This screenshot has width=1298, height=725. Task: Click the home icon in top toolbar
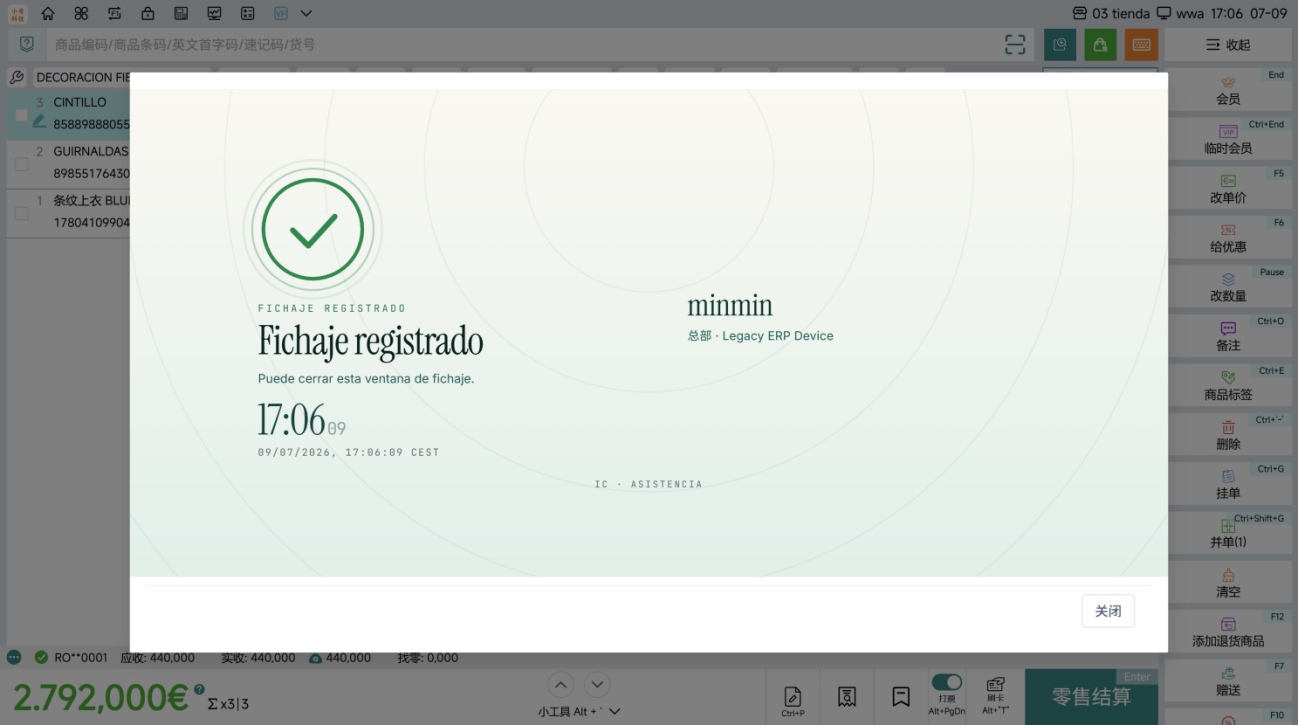[x=48, y=14]
